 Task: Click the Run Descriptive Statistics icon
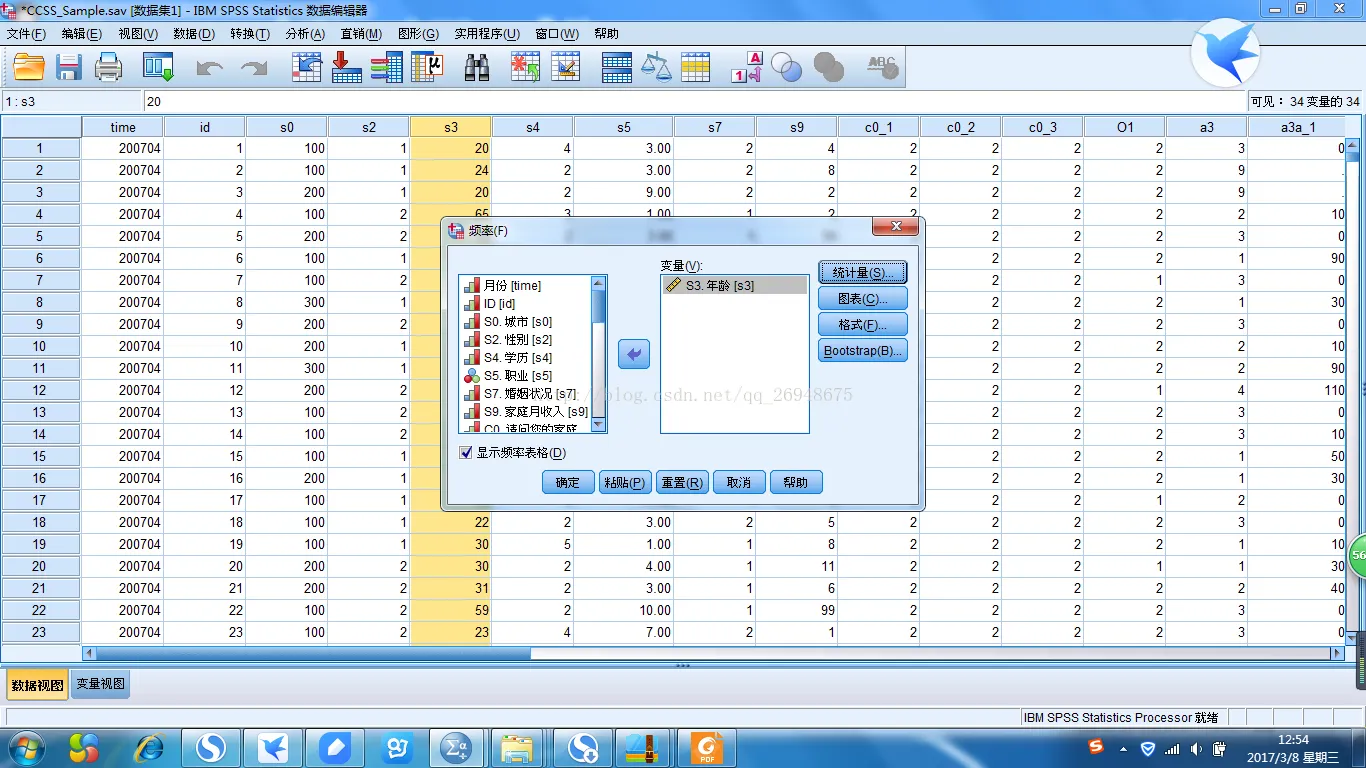(x=427, y=67)
